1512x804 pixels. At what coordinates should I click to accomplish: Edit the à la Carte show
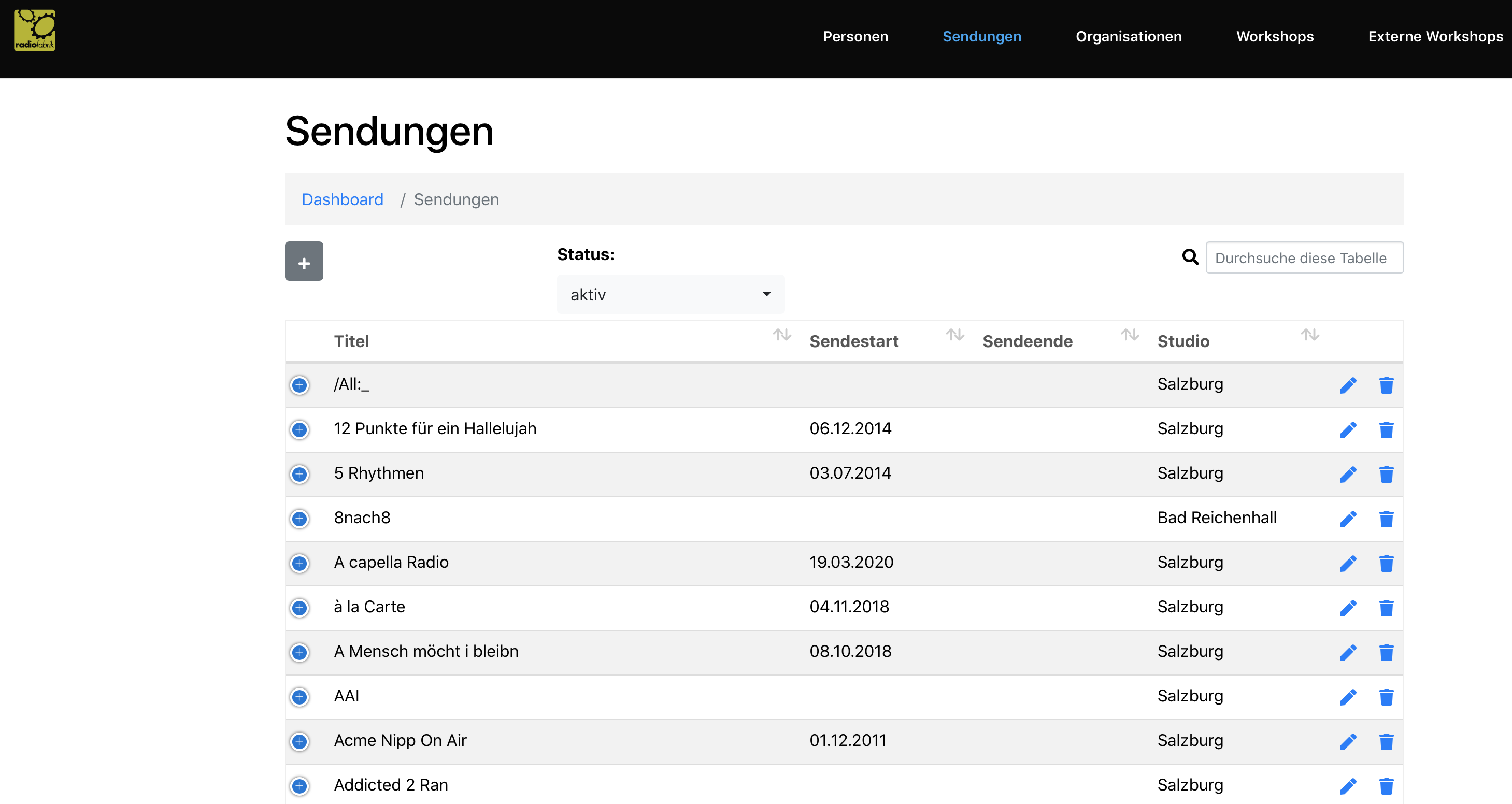tap(1348, 608)
